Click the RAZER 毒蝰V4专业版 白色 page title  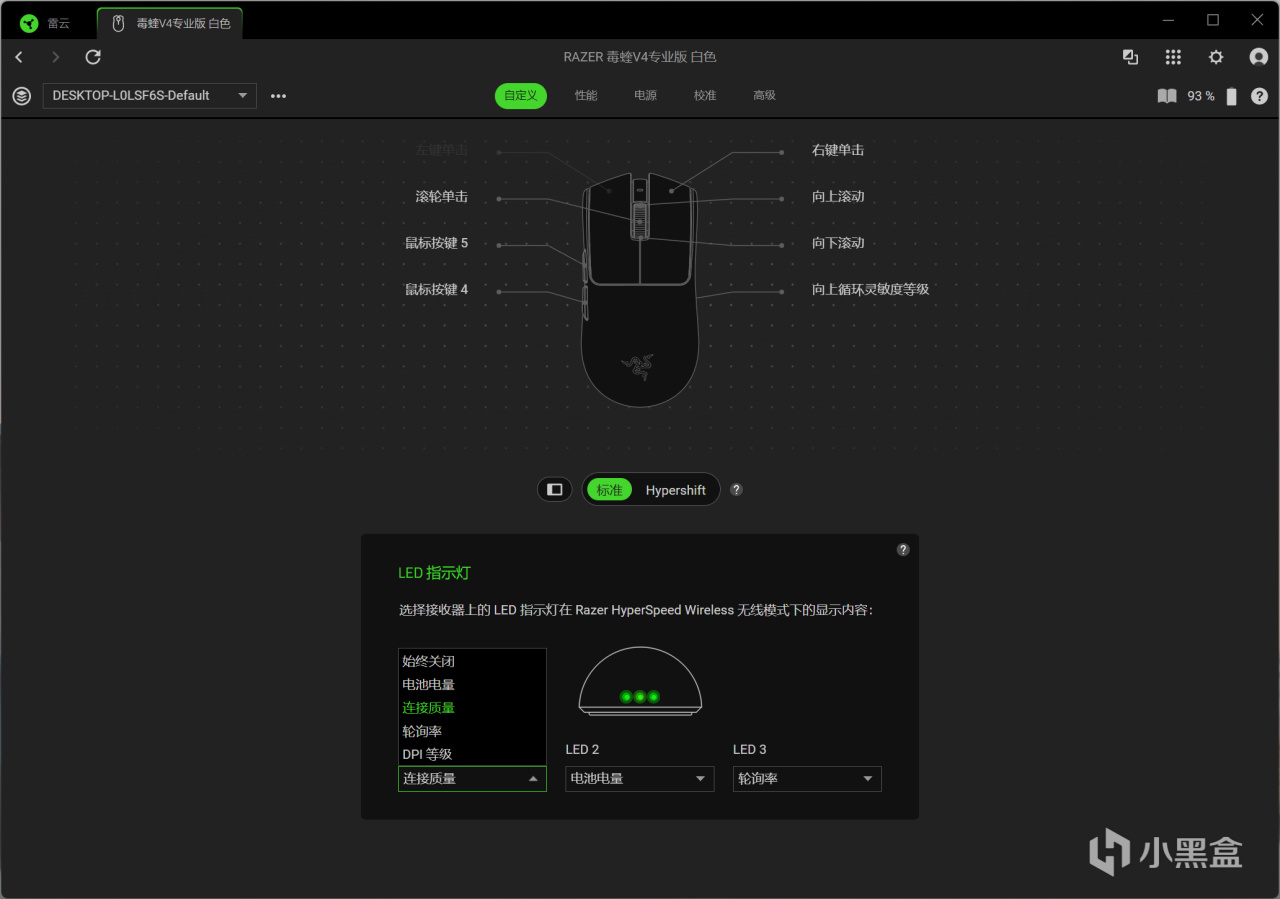(640, 57)
